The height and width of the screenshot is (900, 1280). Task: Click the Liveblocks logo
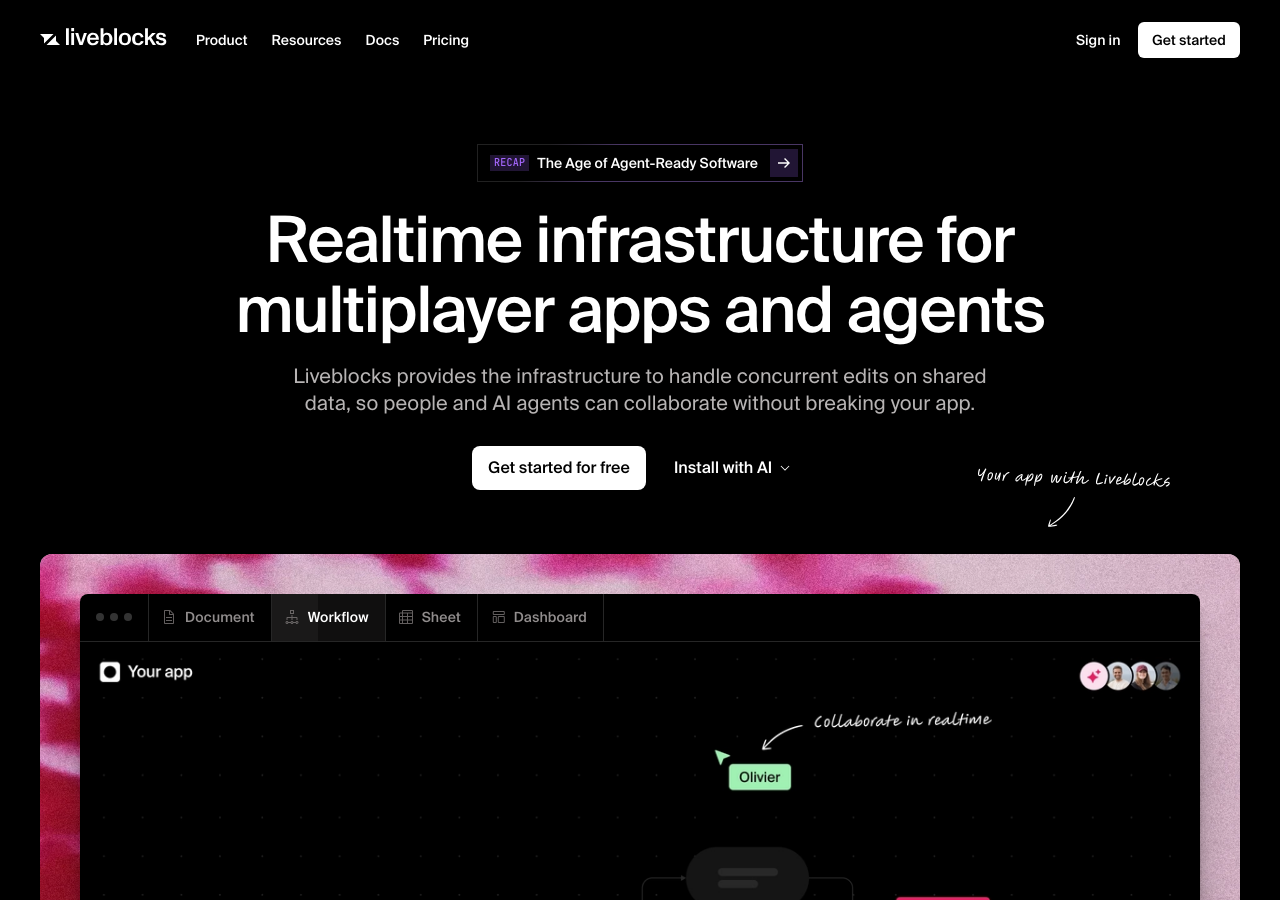click(103, 38)
